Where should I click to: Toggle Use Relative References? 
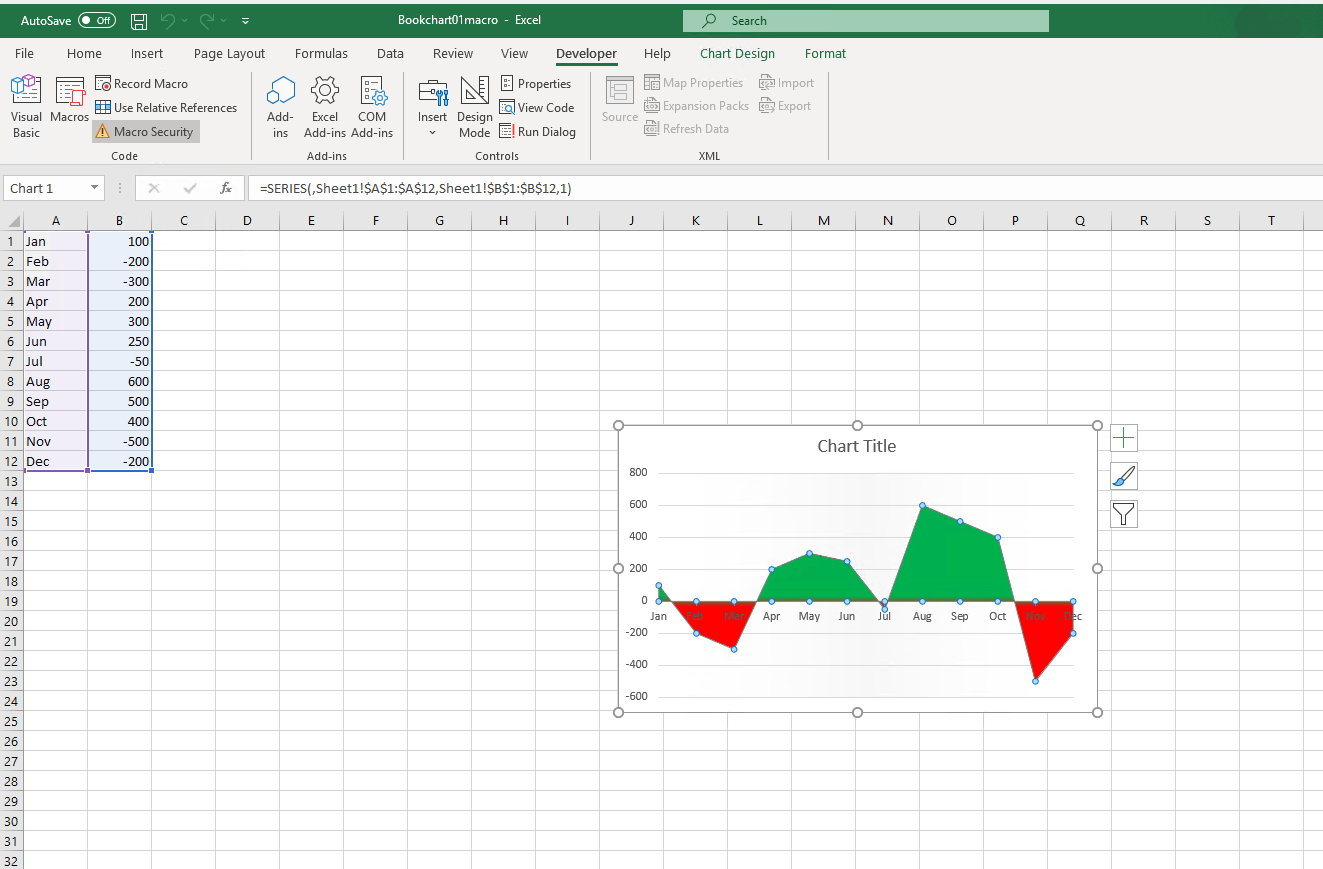[166, 108]
